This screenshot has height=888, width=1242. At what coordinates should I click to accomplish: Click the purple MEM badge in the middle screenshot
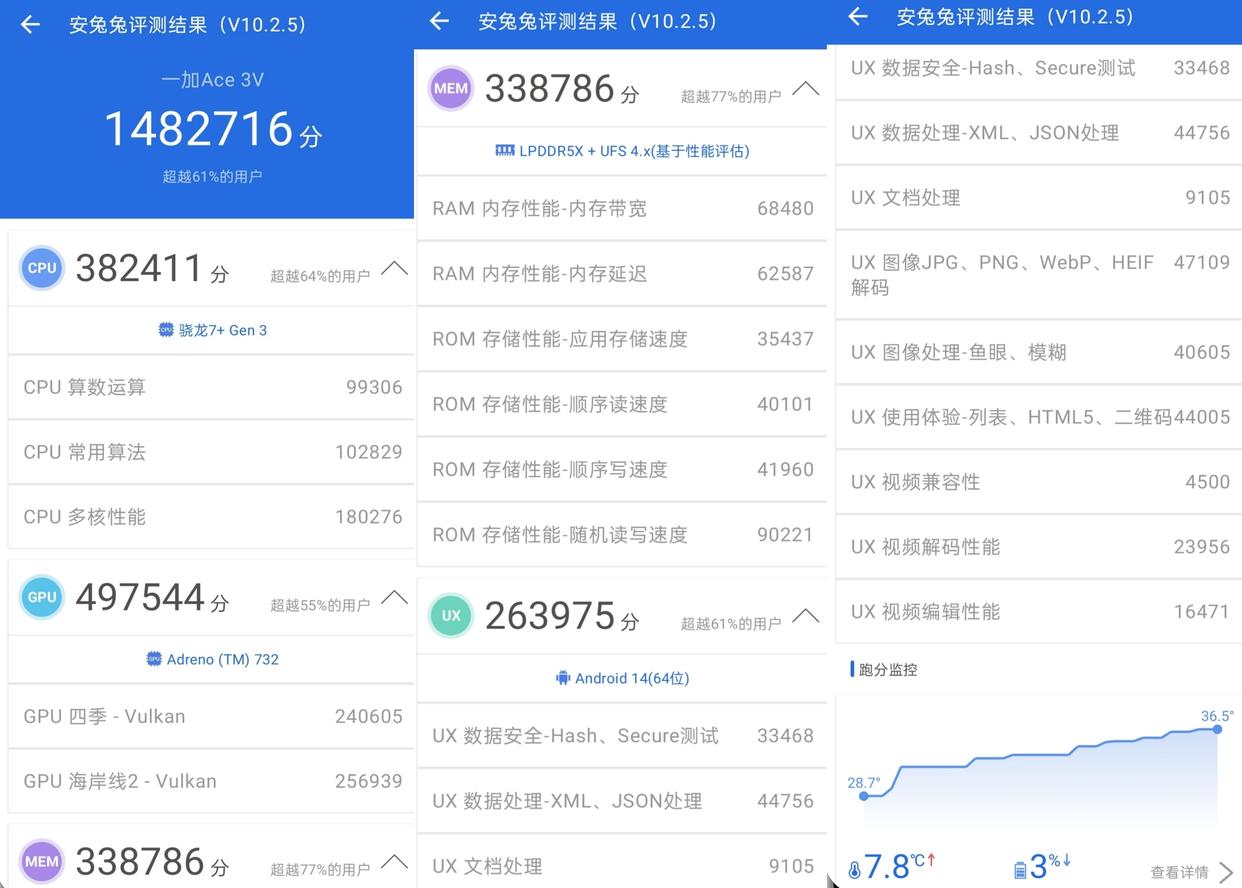coord(451,88)
